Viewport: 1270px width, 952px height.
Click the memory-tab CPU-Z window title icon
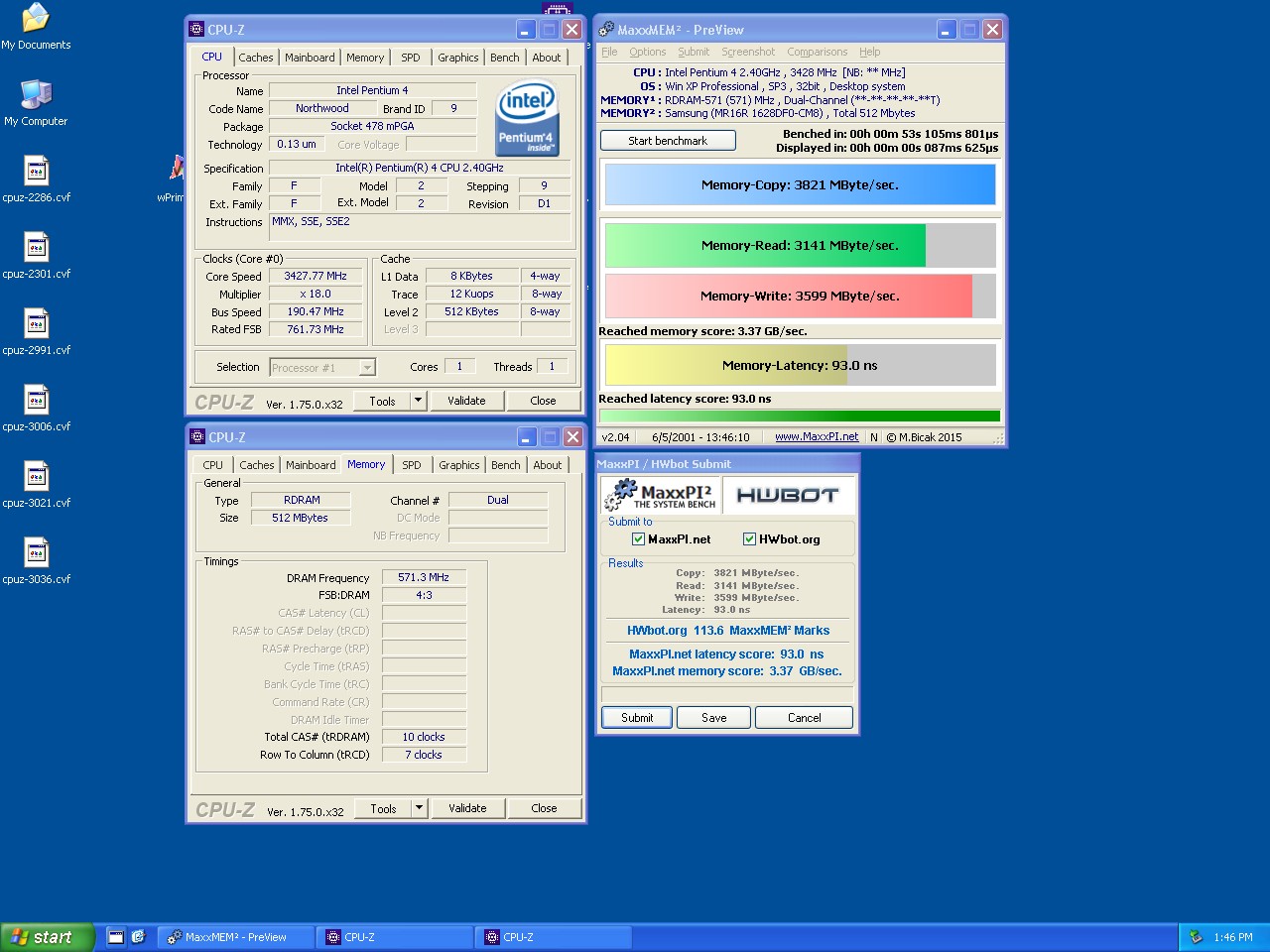click(x=197, y=437)
